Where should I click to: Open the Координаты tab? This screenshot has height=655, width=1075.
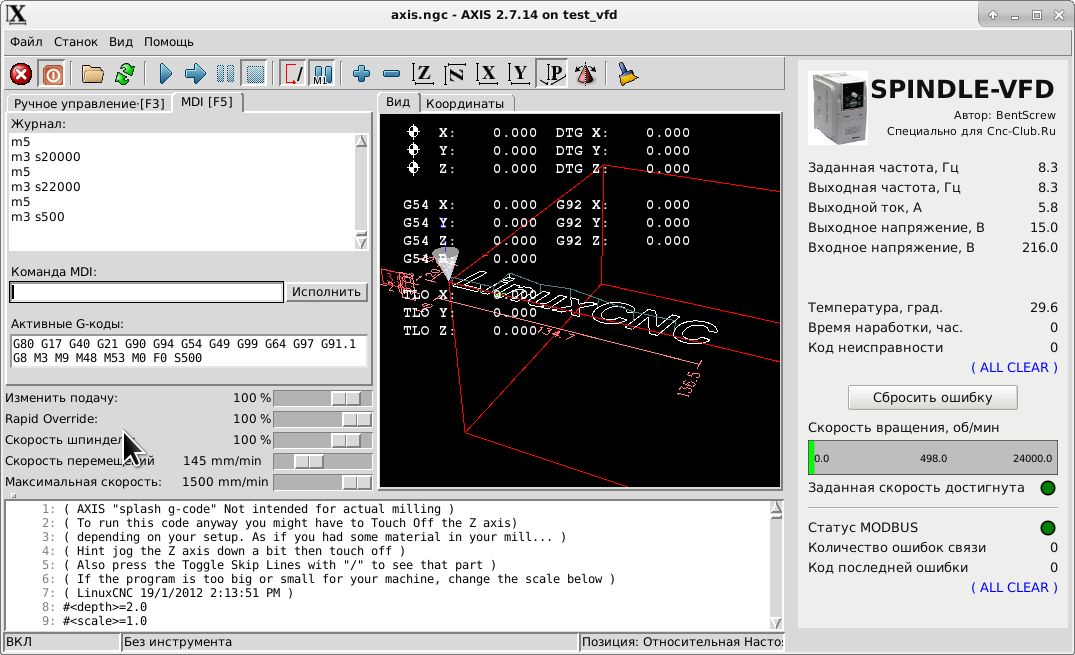[466, 103]
